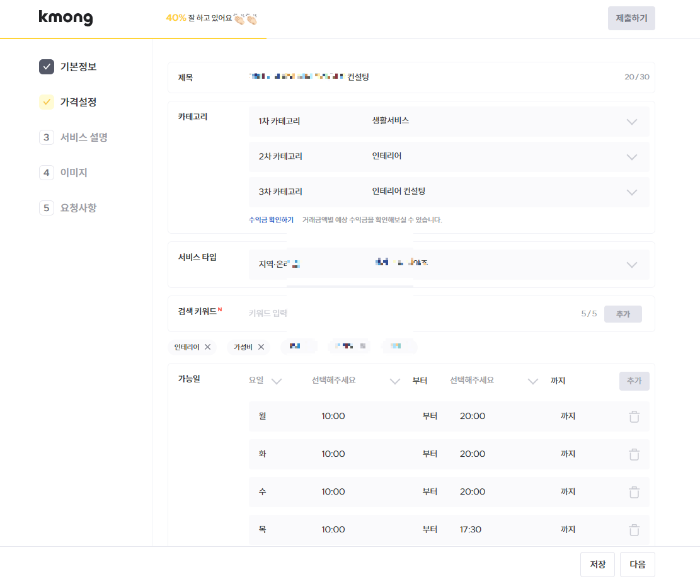Go to 기본정보 step

pos(78,67)
